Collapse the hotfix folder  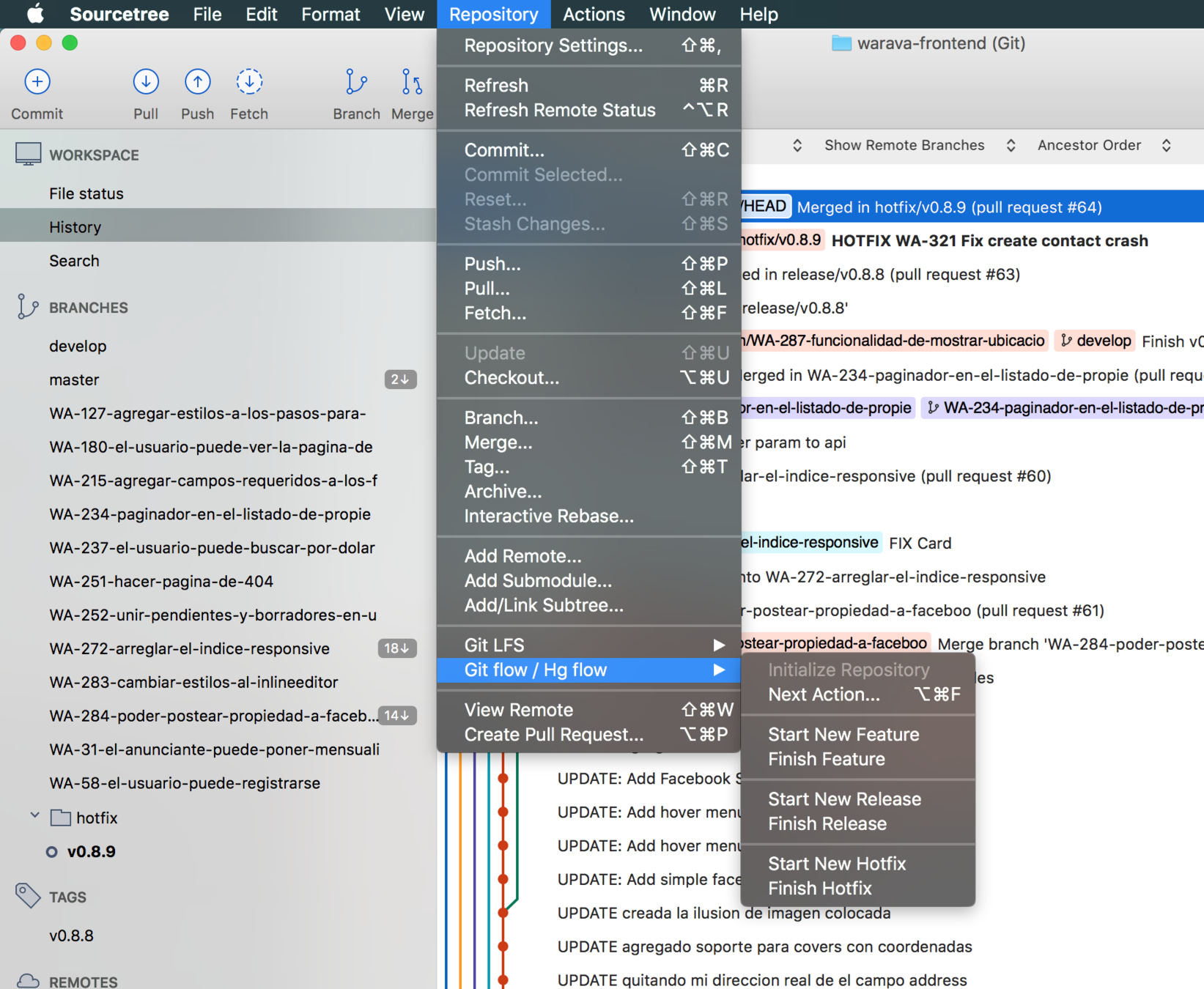(x=34, y=815)
